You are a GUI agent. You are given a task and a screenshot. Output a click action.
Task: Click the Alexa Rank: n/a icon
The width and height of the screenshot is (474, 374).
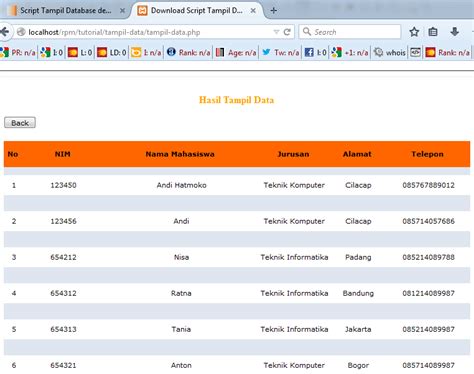point(171,52)
